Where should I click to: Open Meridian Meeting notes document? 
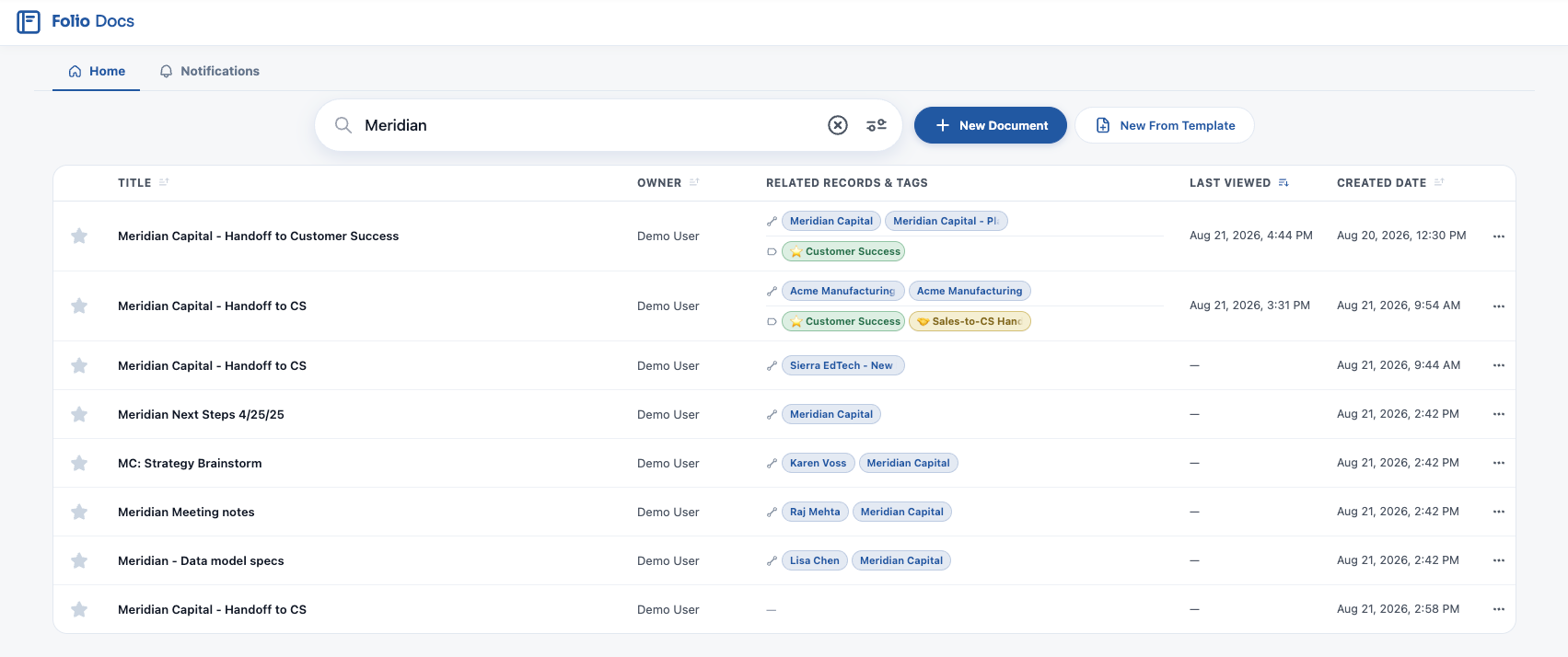point(186,512)
